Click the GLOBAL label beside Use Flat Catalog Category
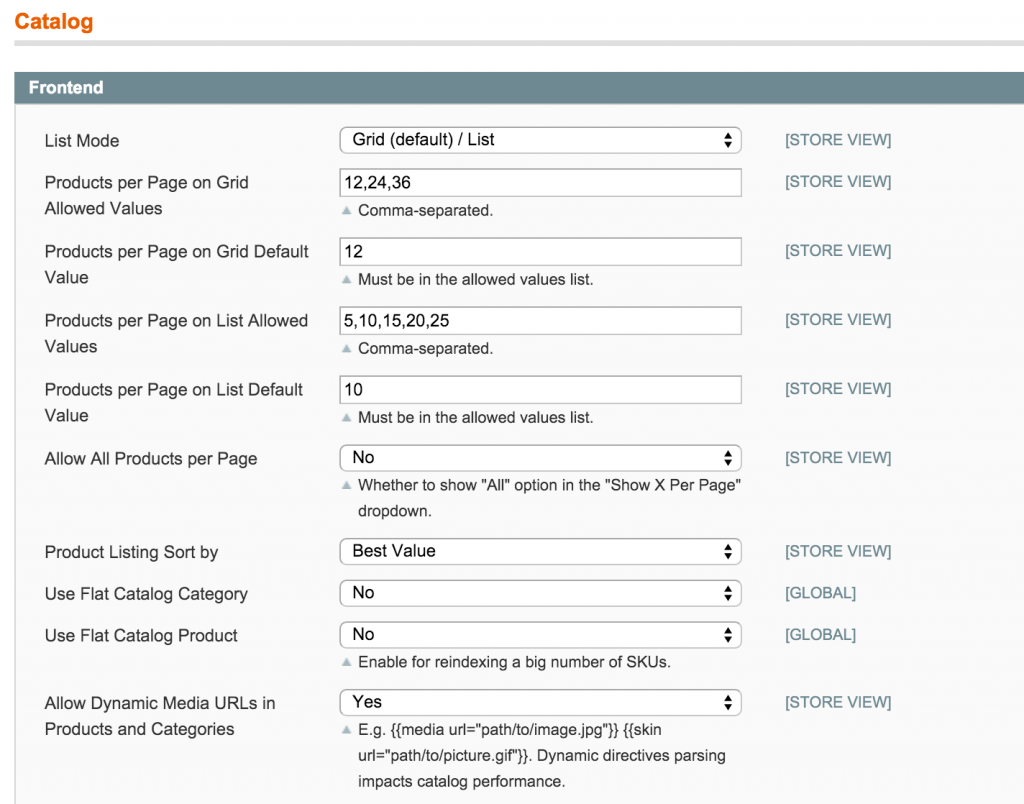The width and height of the screenshot is (1024, 804). 820,593
